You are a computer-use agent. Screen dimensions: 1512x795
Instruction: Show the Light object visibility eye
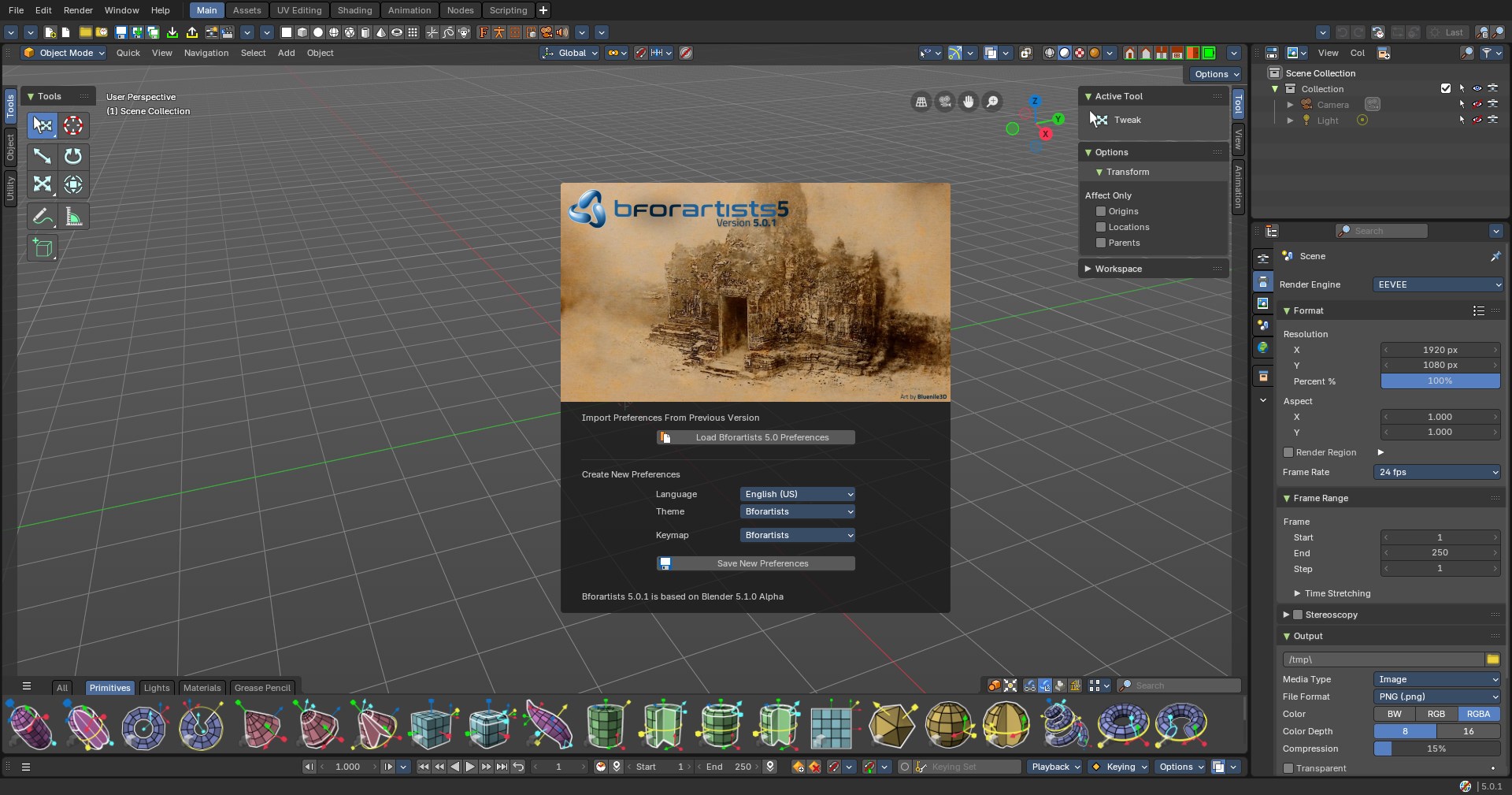1477,120
